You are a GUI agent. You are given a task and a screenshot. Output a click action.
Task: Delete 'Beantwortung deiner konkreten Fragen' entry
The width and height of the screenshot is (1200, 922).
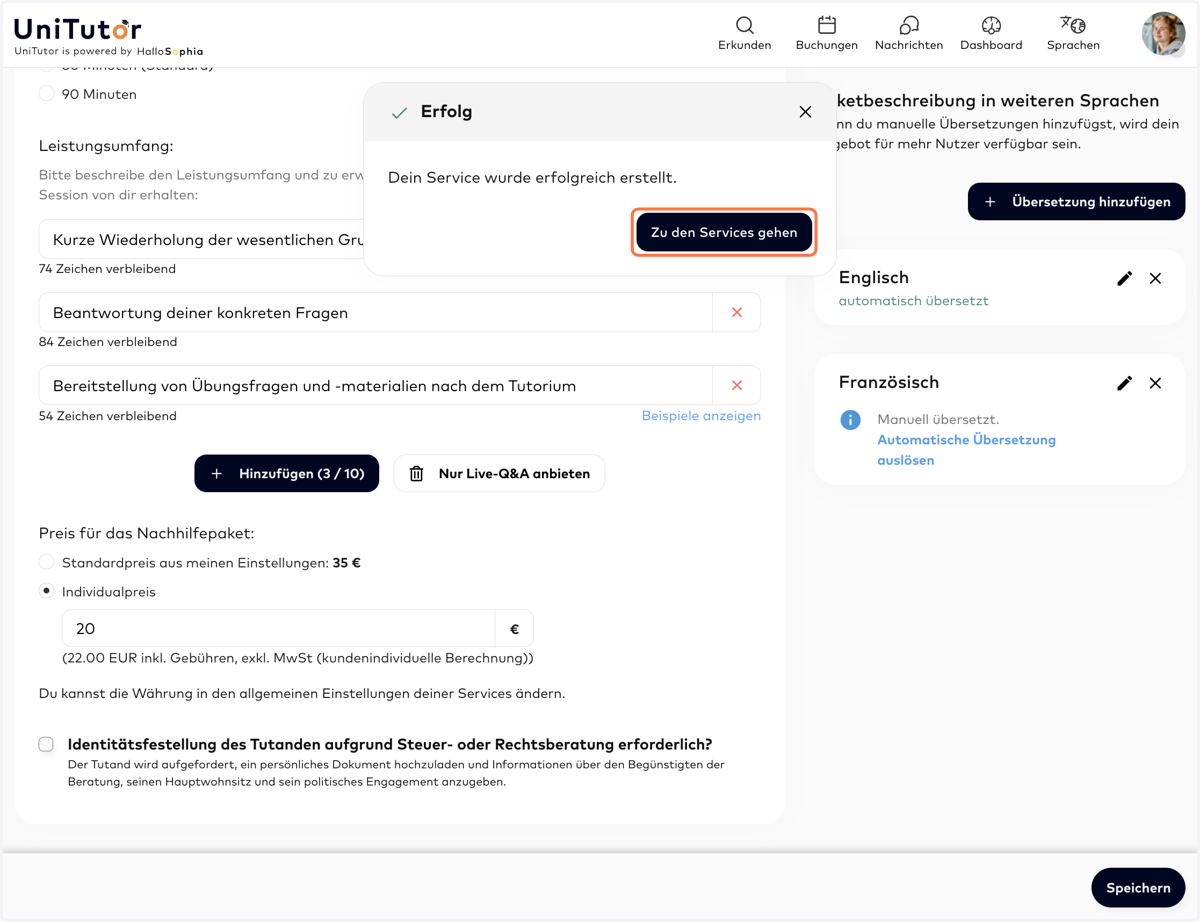(737, 313)
